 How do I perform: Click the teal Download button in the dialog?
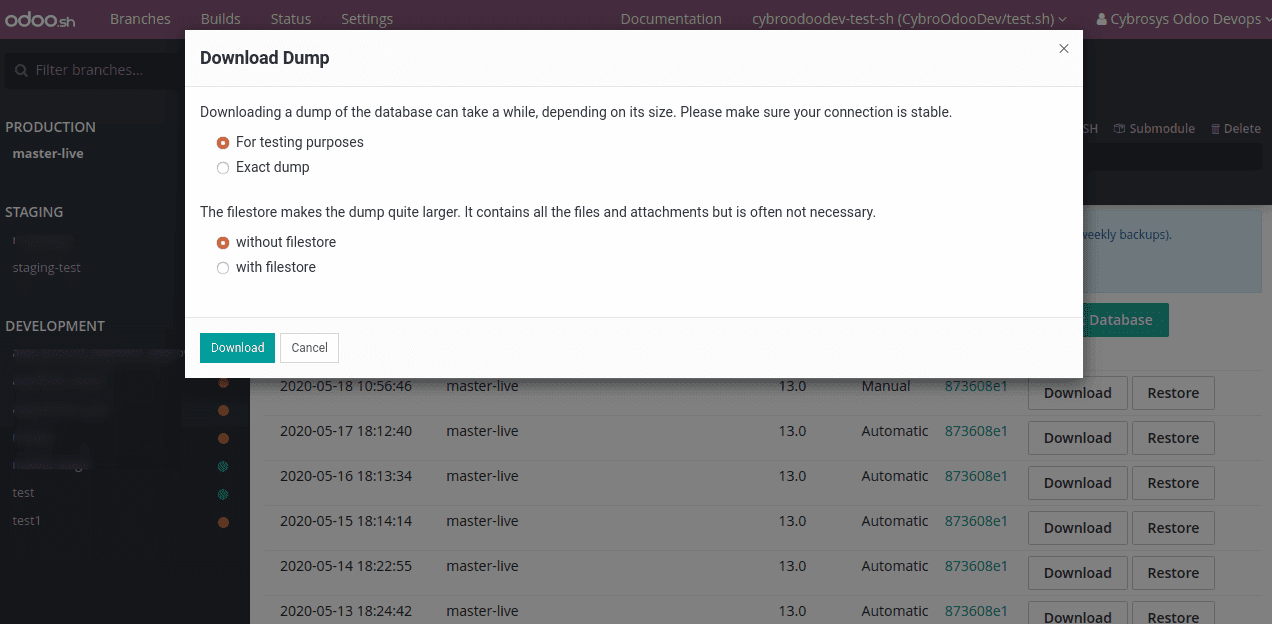pos(237,348)
